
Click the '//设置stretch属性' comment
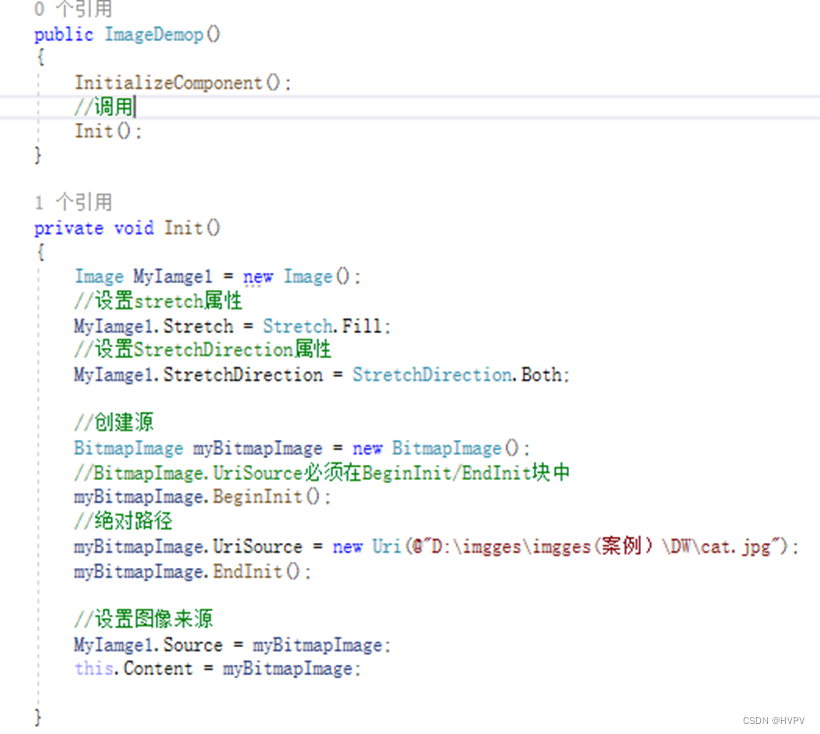[x=158, y=301]
